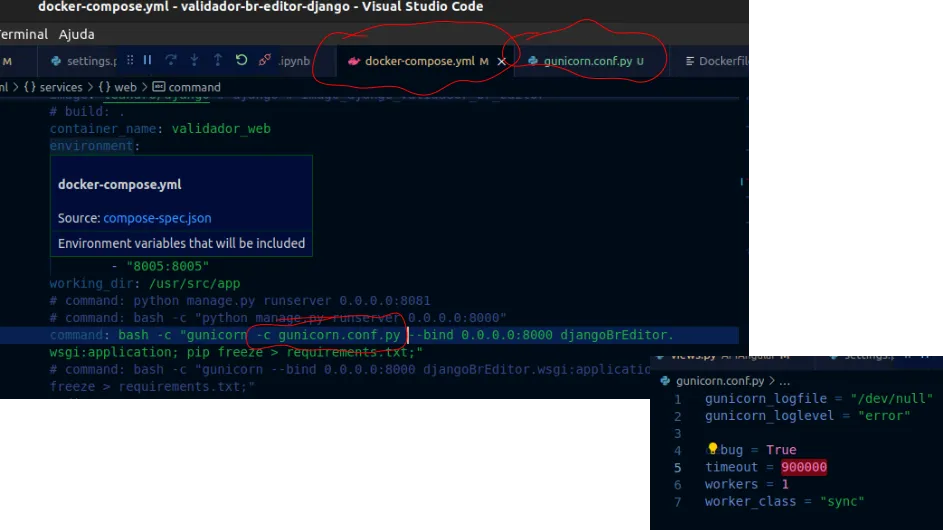Click the Step Over debug button

[x=171, y=61]
